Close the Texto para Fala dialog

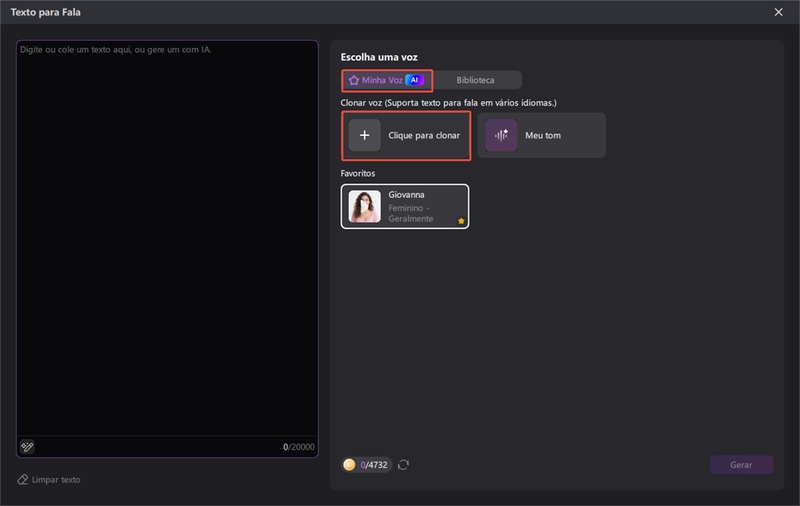pyautogui.click(x=779, y=12)
